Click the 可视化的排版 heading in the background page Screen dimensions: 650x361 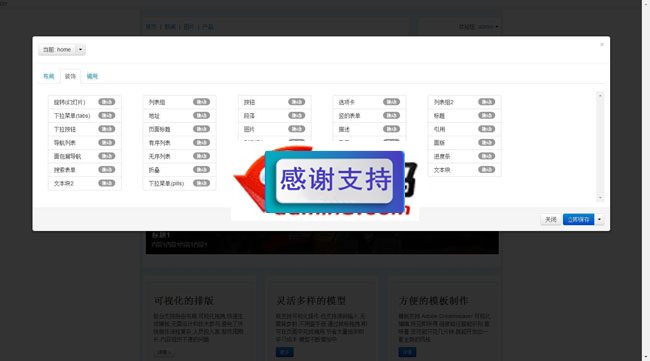(184, 300)
